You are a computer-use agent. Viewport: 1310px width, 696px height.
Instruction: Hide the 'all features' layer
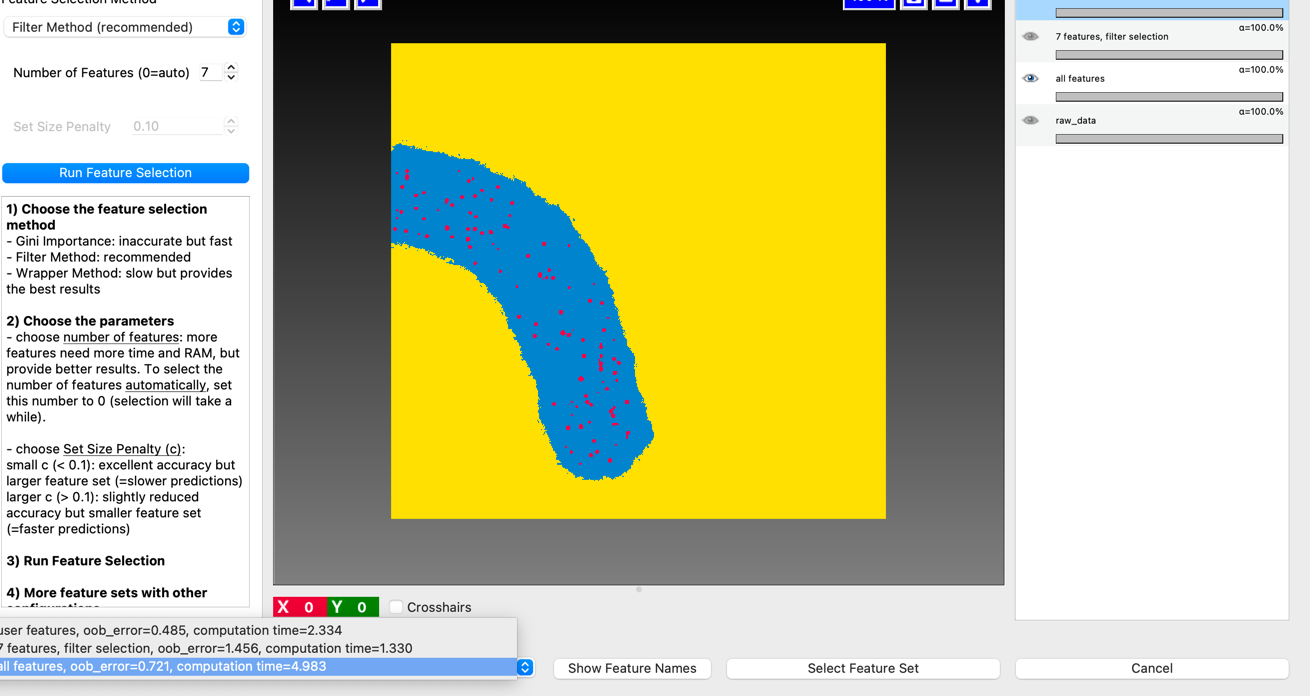point(1030,79)
